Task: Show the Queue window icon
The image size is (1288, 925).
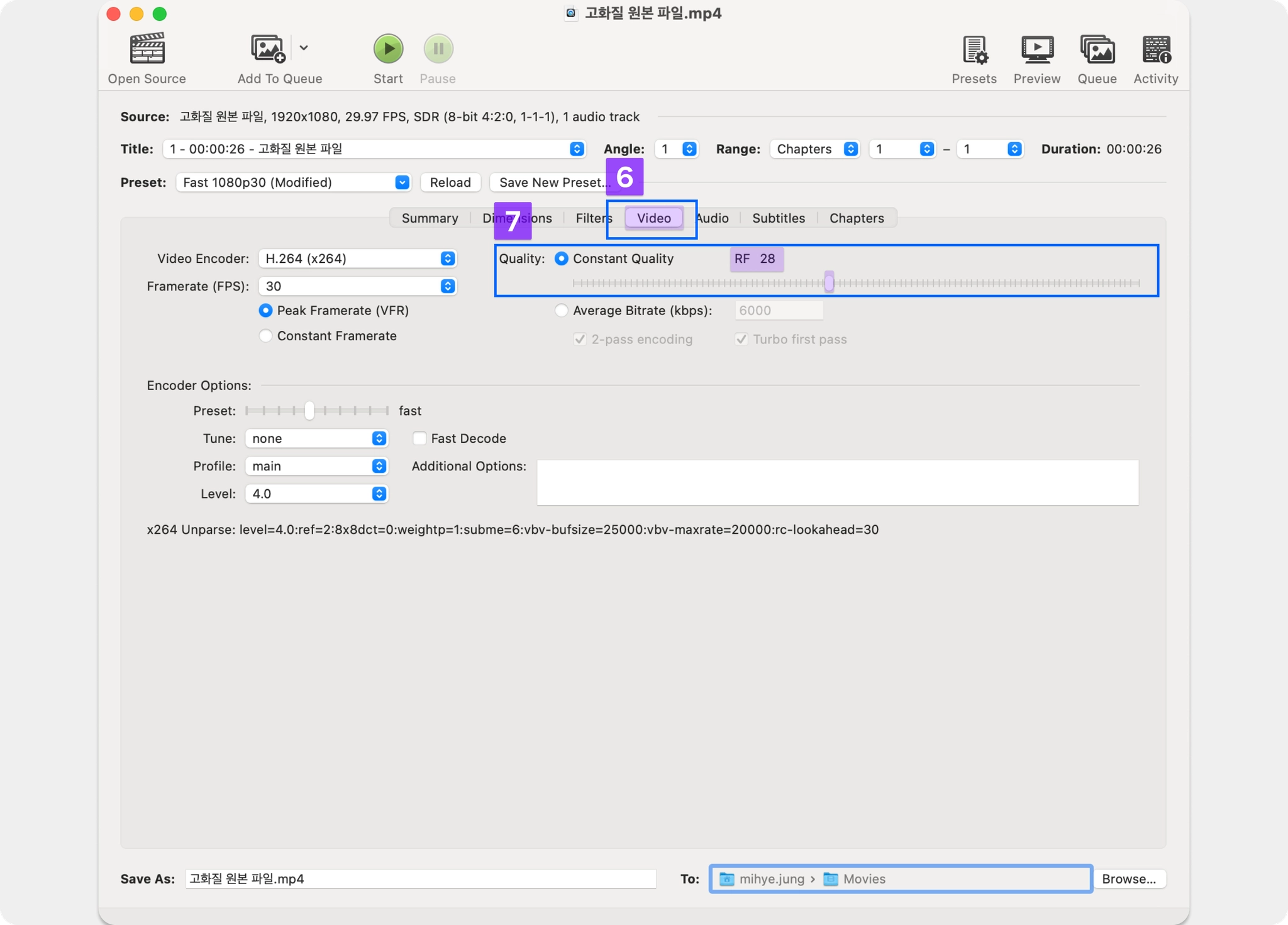Action: click(1097, 50)
